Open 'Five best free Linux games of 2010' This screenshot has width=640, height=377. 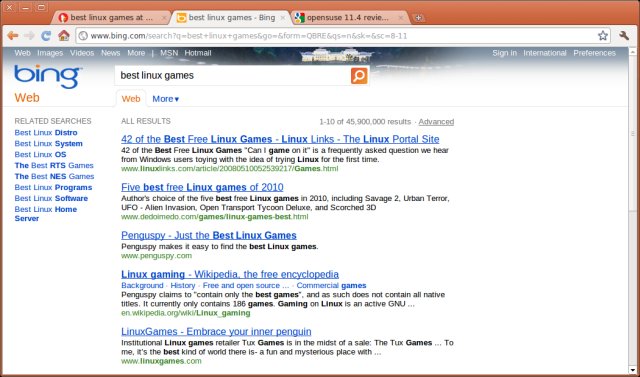click(x=202, y=187)
